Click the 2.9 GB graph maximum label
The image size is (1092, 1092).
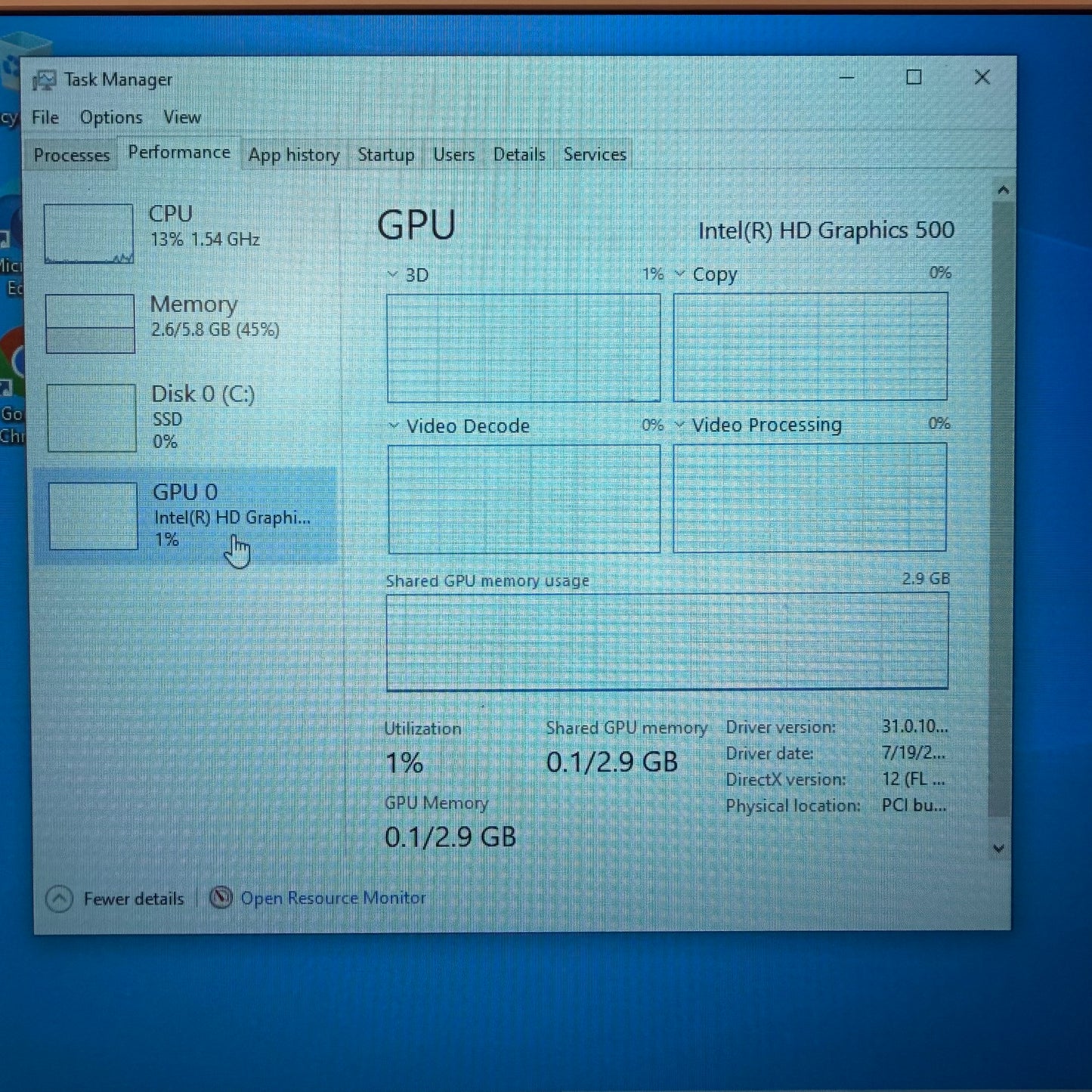pyautogui.click(x=926, y=579)
